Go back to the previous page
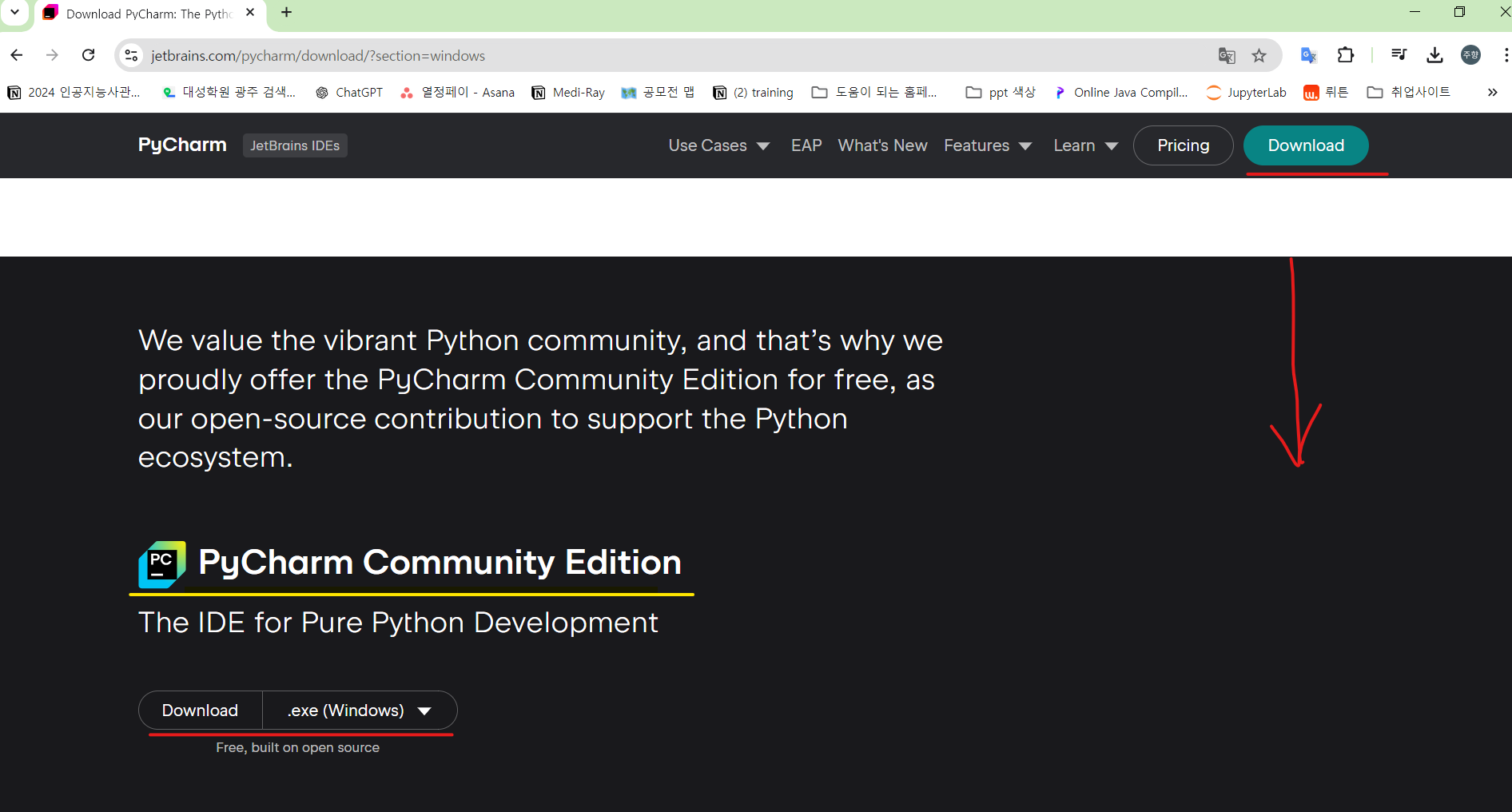 pos(17,55)
